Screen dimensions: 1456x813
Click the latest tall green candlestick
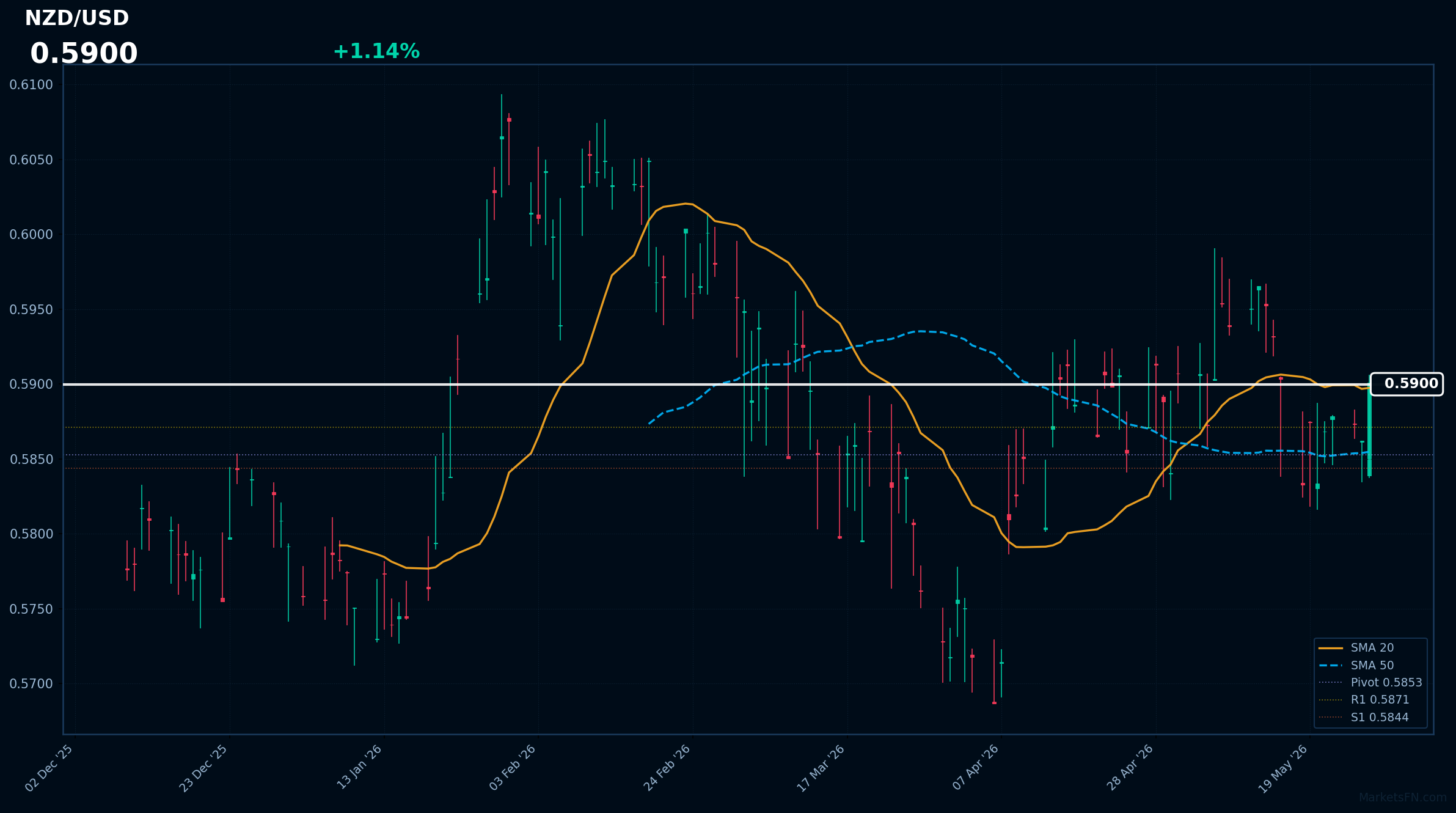click(1369, 430)
